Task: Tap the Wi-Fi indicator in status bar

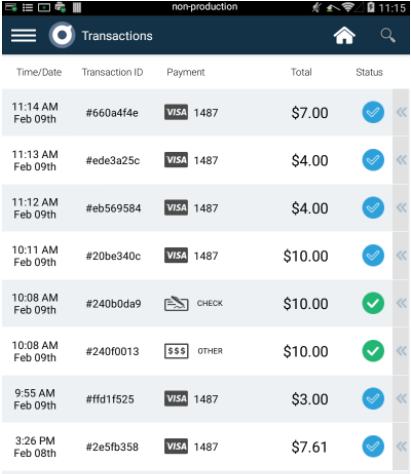Action: coord(348,7)
